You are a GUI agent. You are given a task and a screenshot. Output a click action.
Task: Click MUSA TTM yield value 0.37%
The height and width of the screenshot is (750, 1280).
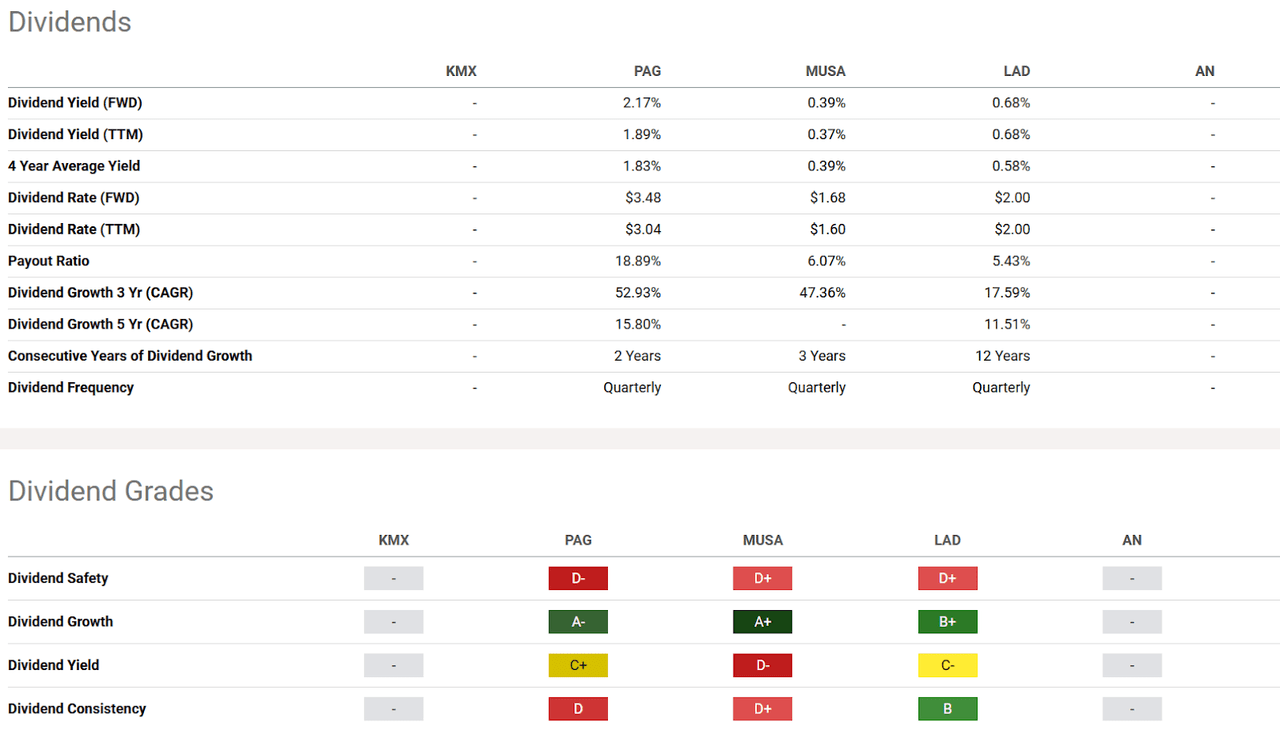pos(827,134)
